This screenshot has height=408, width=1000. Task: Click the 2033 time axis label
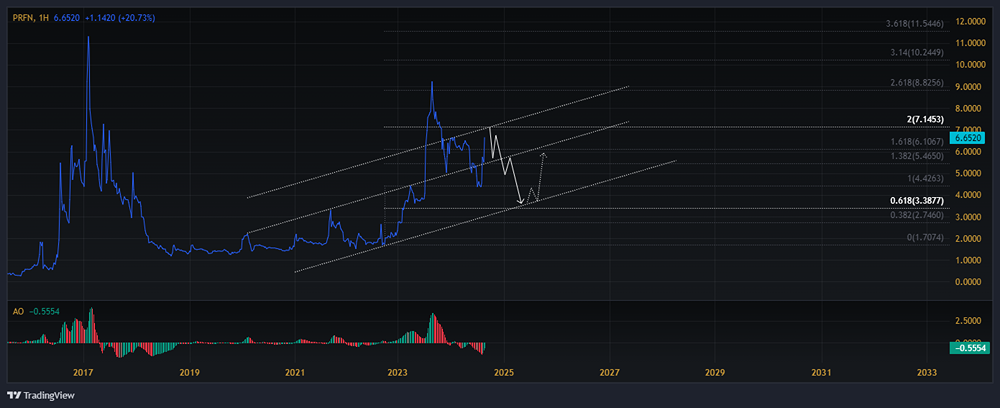[926, 370]
